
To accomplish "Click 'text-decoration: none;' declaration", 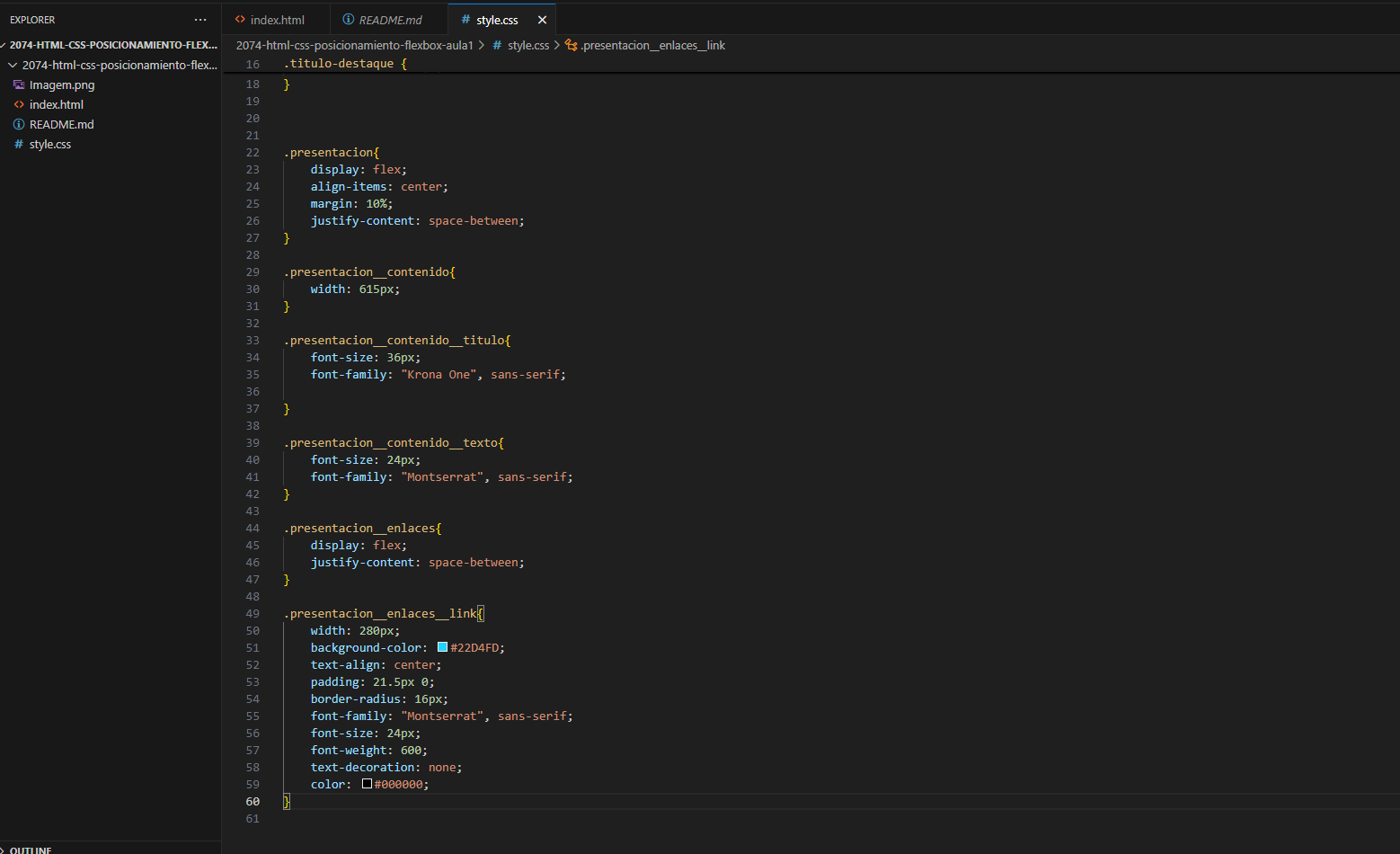I will click(x=386, y=768).
